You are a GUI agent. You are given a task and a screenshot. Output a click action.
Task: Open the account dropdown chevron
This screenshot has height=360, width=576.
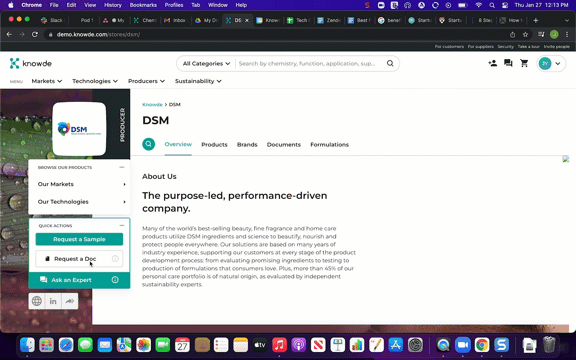click(x=558, y=64)
